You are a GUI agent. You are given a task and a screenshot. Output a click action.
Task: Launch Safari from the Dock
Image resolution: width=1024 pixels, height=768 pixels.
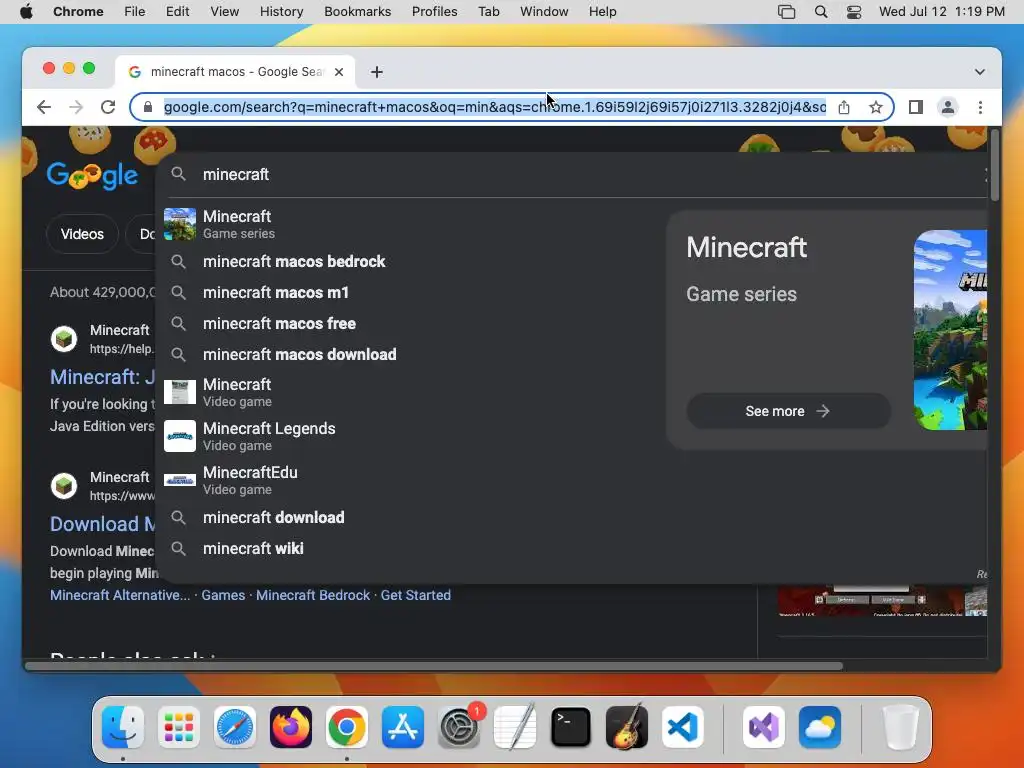[x=234, y=727]
